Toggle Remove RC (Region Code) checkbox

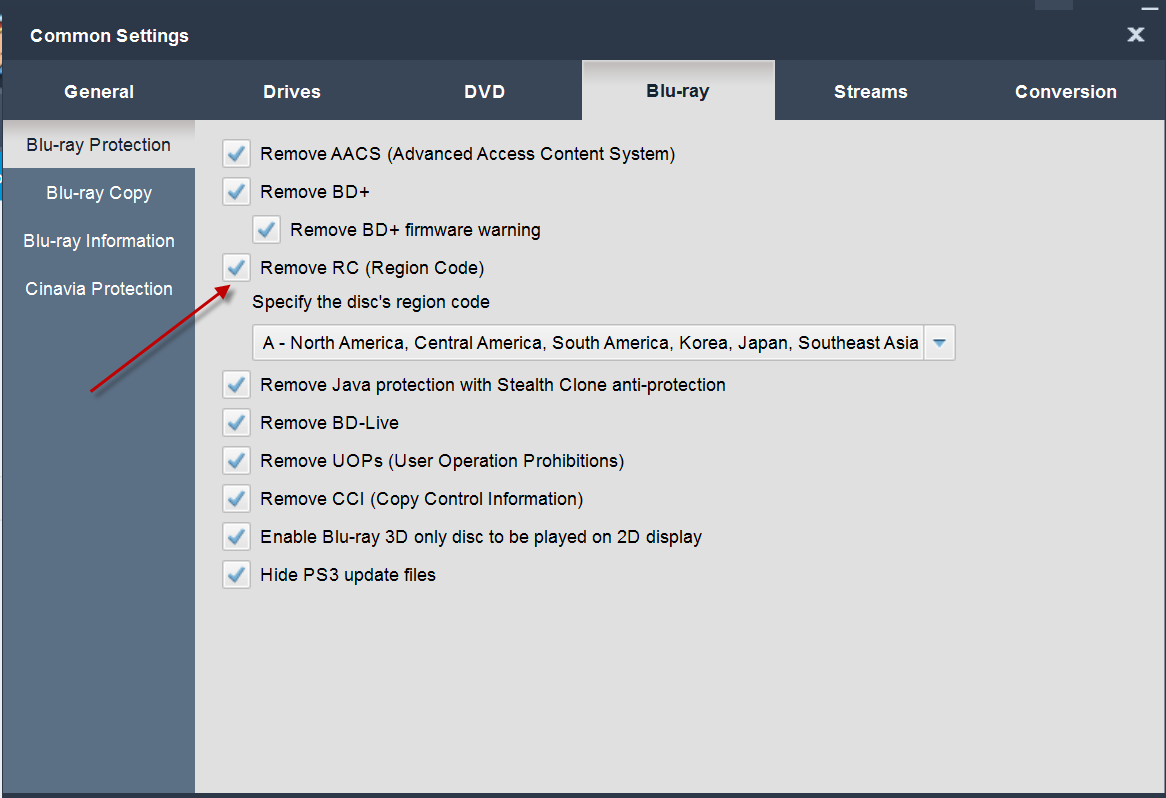pos(237,268)
